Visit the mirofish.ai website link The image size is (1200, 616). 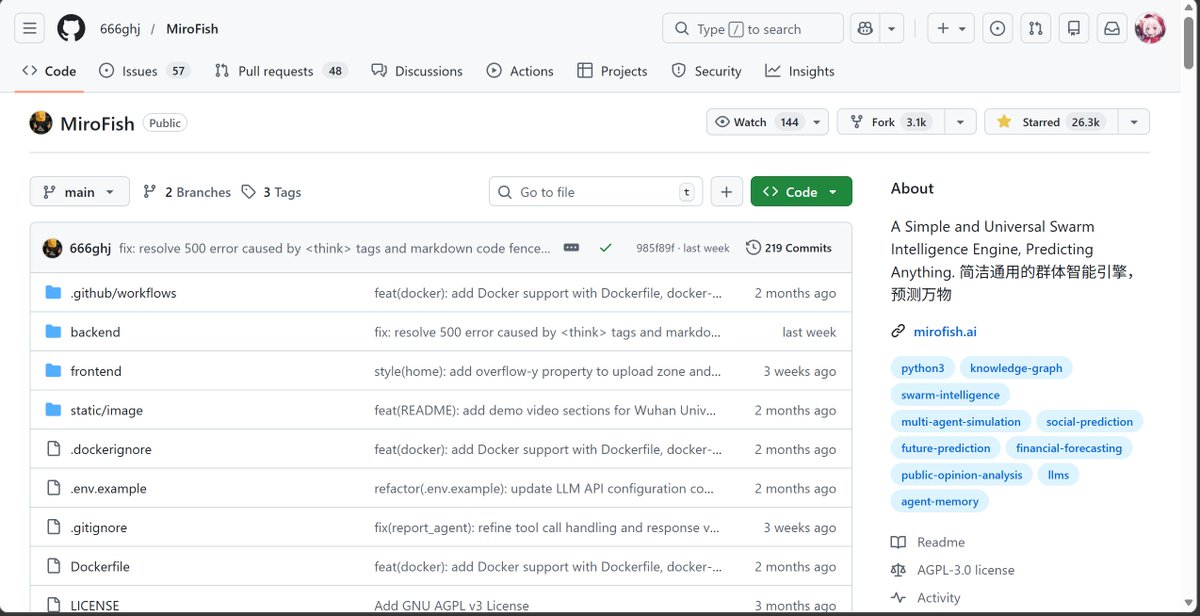945,331
